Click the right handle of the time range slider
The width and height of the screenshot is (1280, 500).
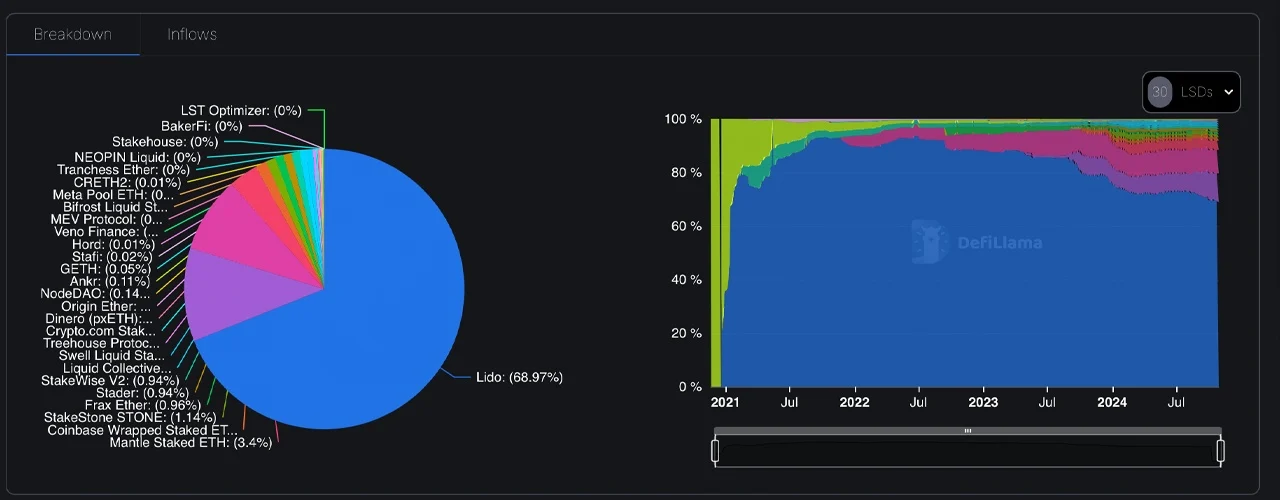click(x=1221, y=451)
